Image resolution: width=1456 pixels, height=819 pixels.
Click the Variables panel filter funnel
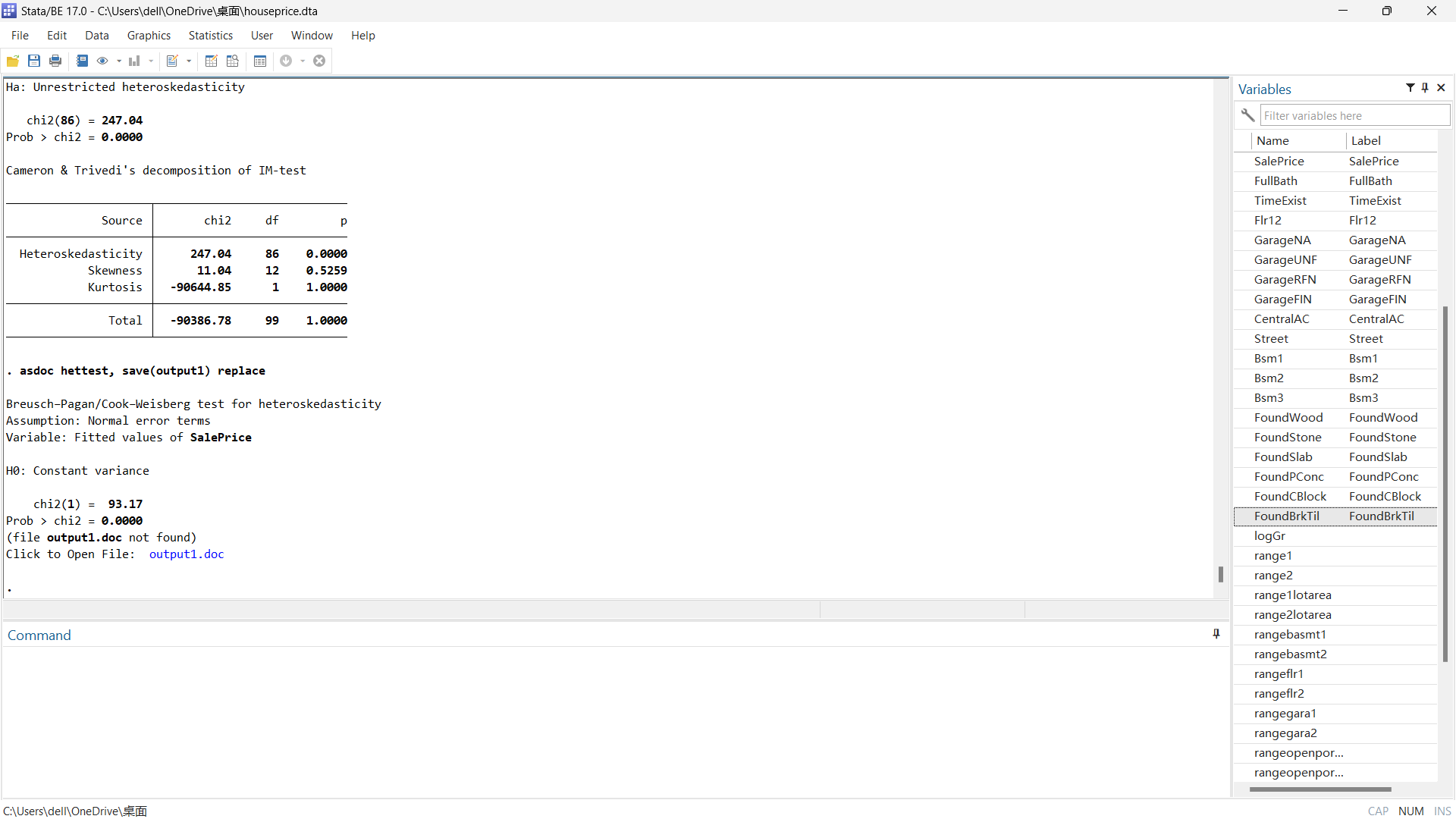pos(1410,88)
